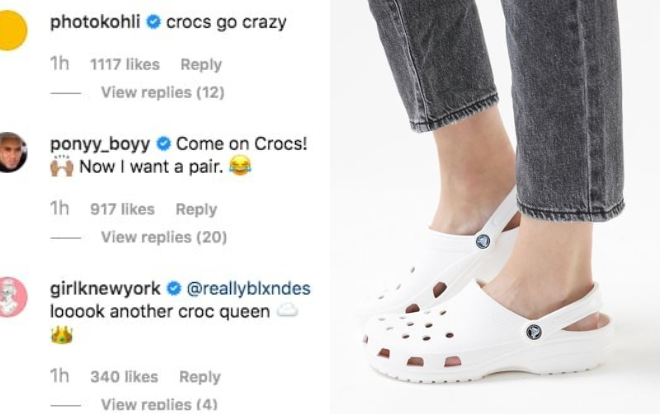Reply to ponyy_boyy's comment
Screen dimensions: 660x414
196,209
